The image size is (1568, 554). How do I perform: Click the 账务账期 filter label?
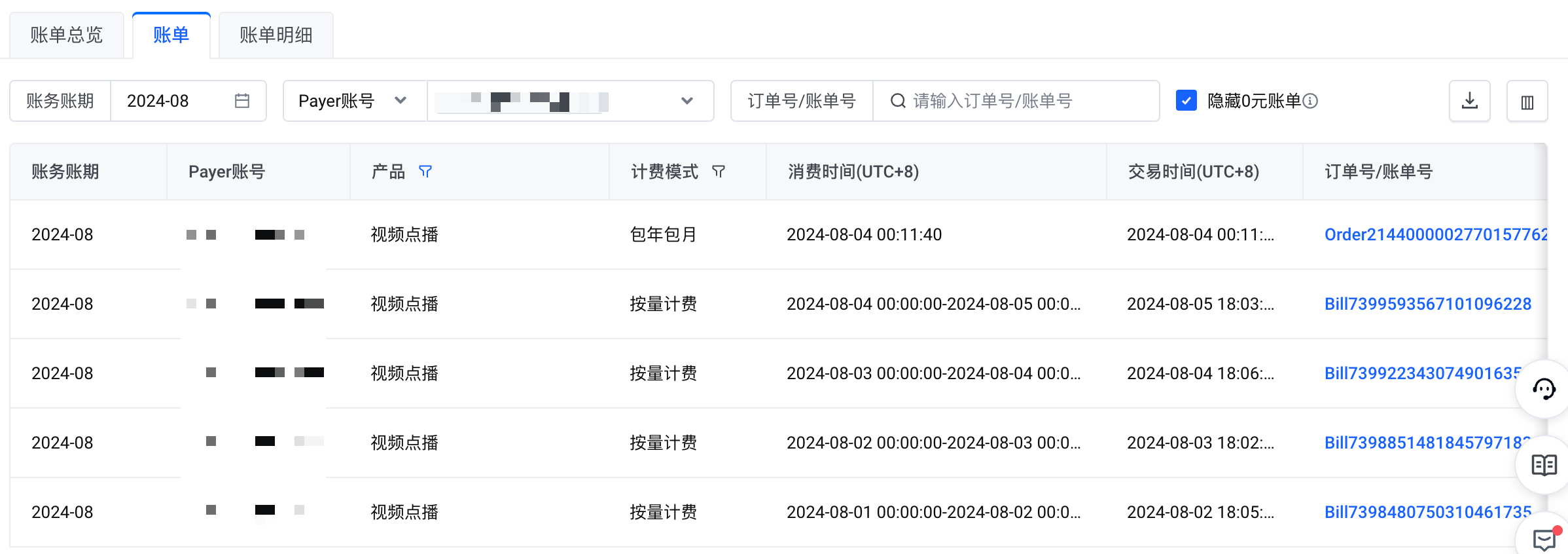click(x=60, y=101)
